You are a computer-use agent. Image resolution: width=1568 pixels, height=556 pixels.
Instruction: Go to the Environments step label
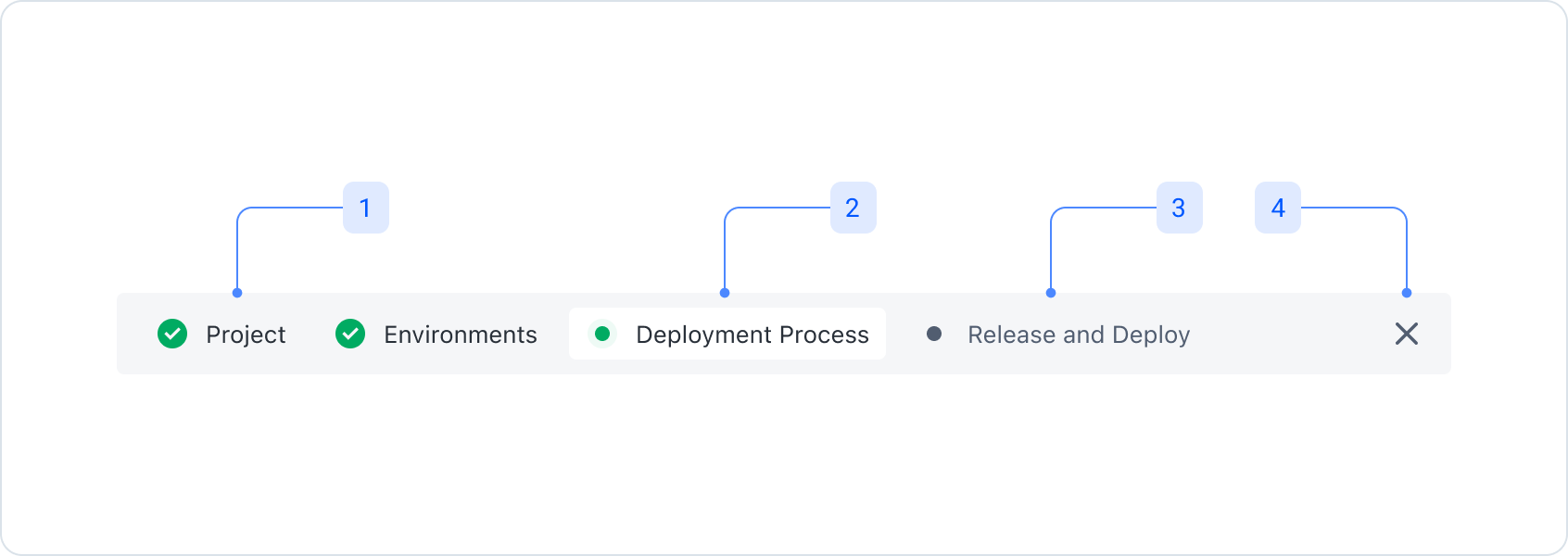pyautogui.click(x=461, y=335)
